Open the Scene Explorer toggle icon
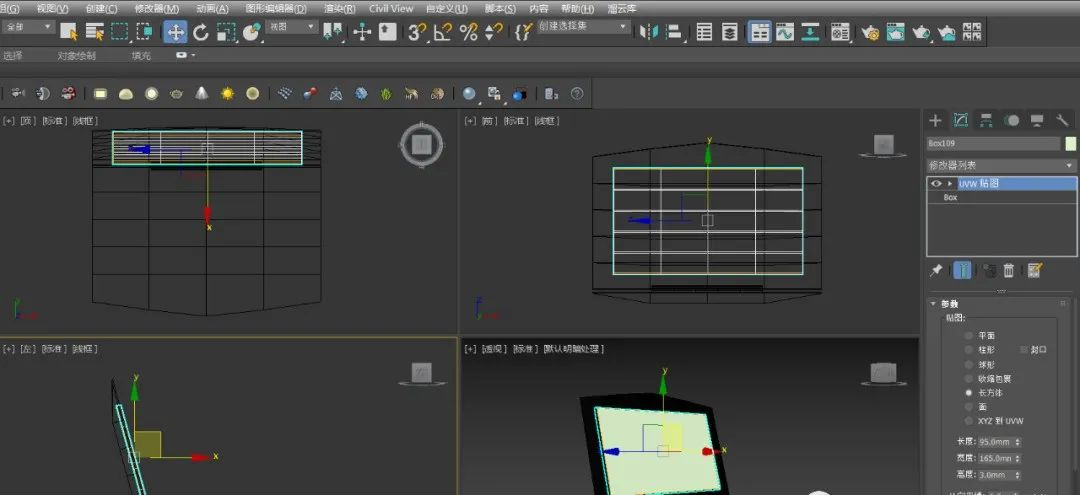Screen dimensions: 1080x495 tap(704, 32)
